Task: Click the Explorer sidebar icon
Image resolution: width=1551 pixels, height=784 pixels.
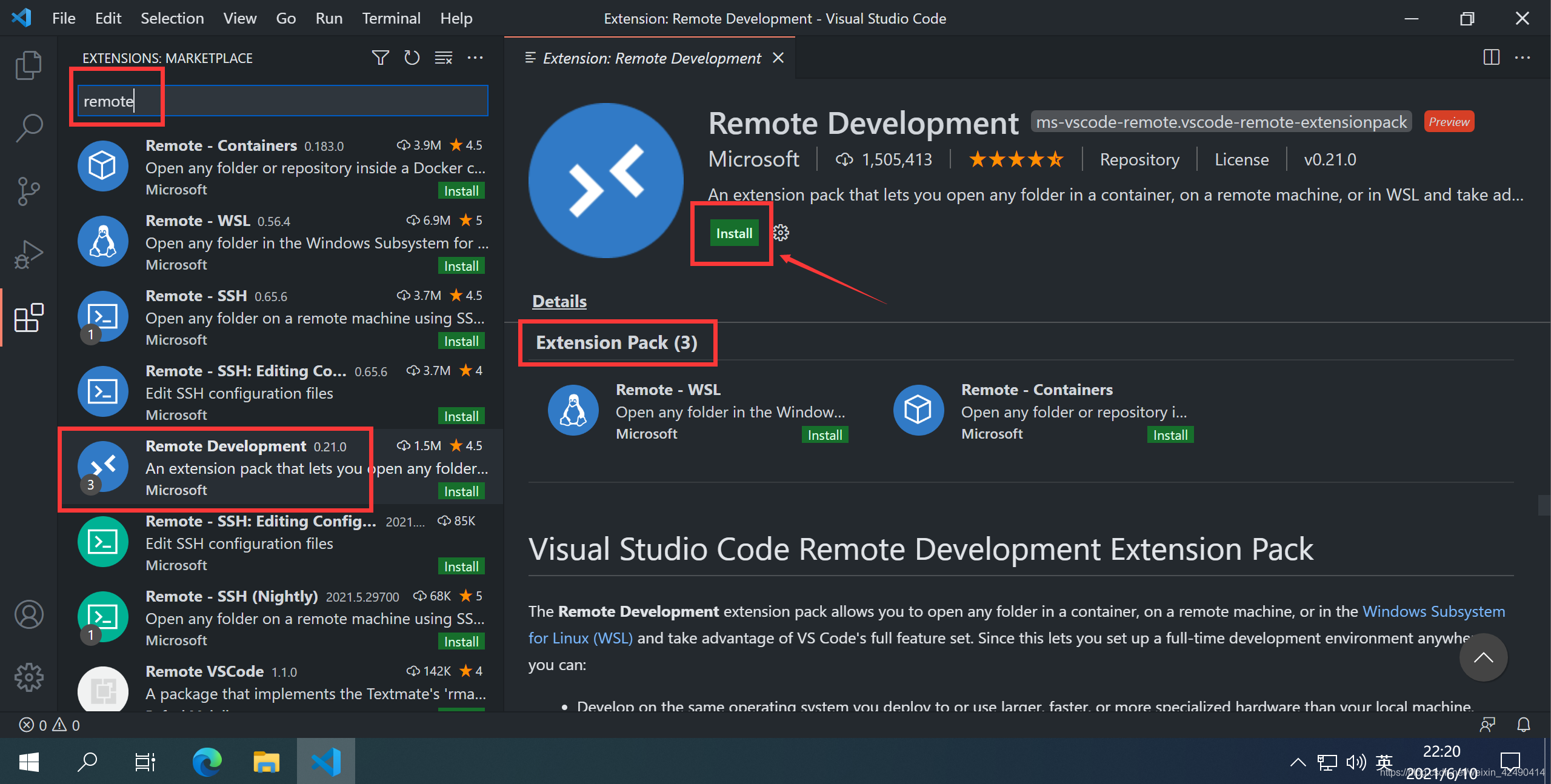Action: [27, 62]
